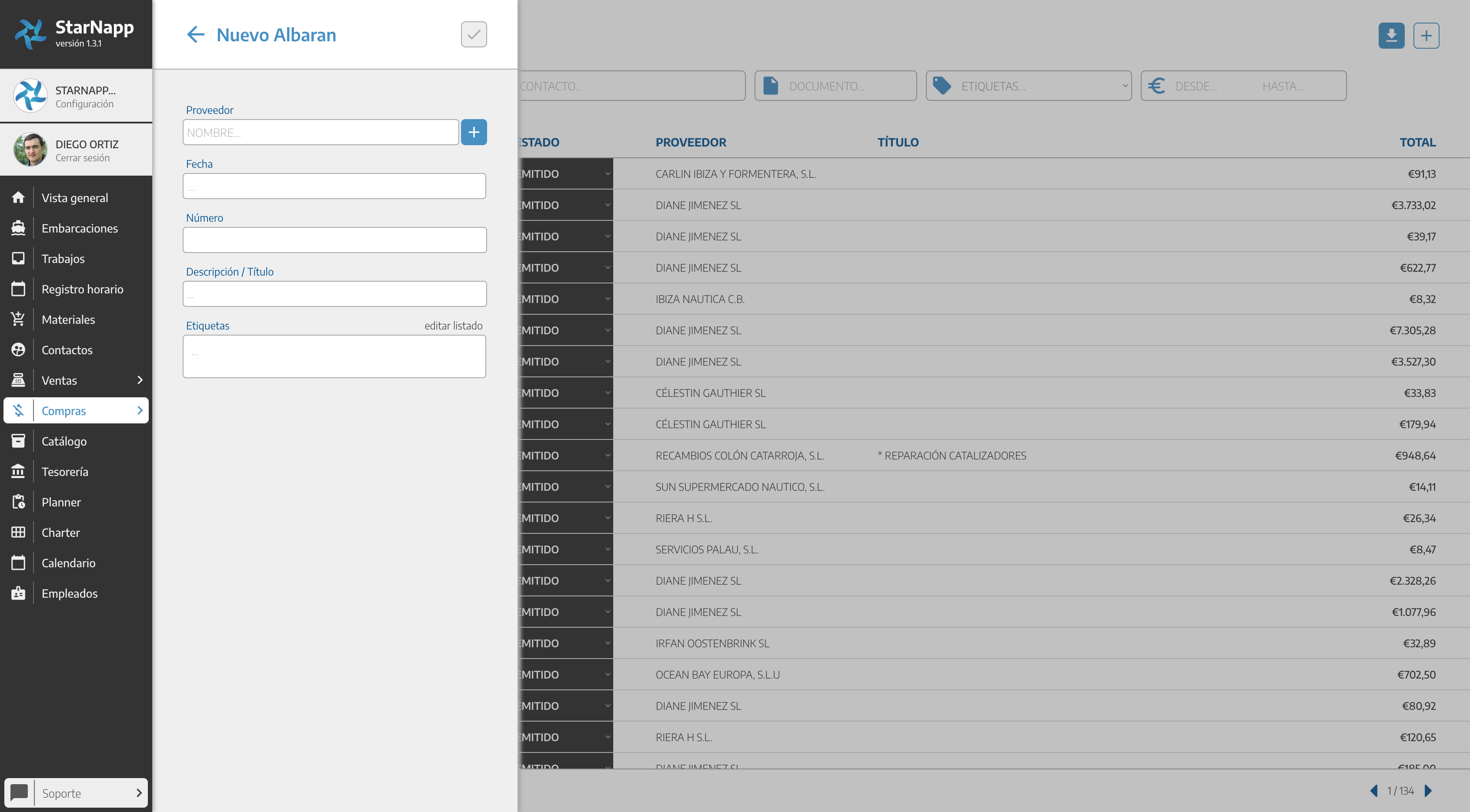Open status dropdown for CARLIN IBIZA row
Viewport: 1470px width, 812px height.
tap(607, 174)
